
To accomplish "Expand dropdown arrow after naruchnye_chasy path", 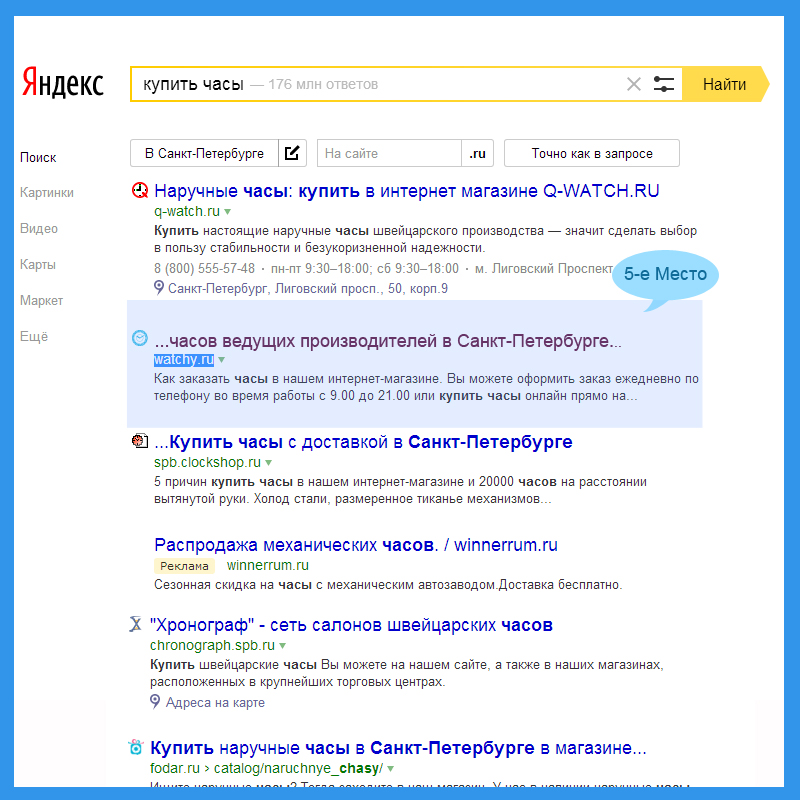I will pos(391,768).
